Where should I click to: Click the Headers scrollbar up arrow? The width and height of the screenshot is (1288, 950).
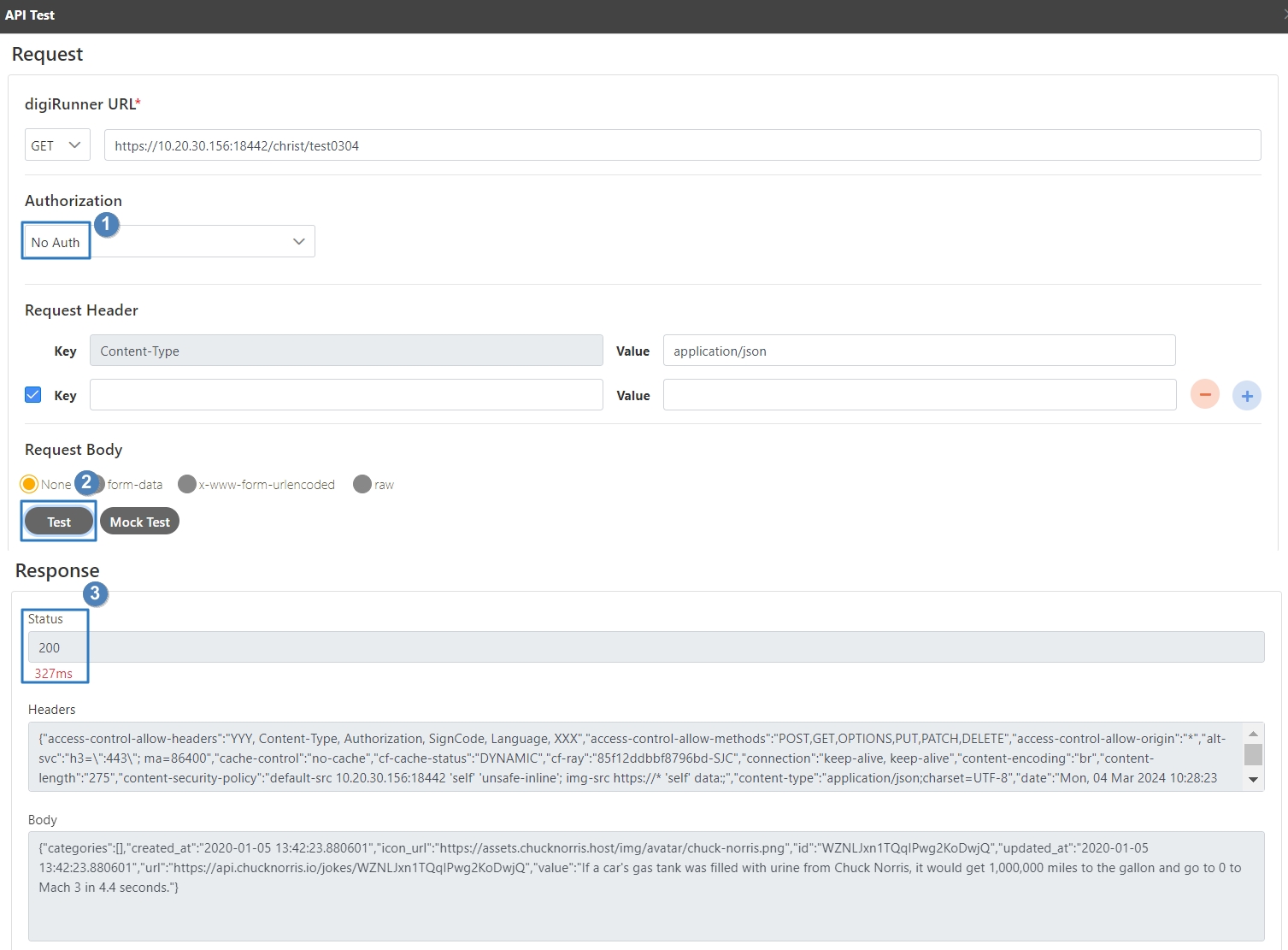click(1253, 734)
